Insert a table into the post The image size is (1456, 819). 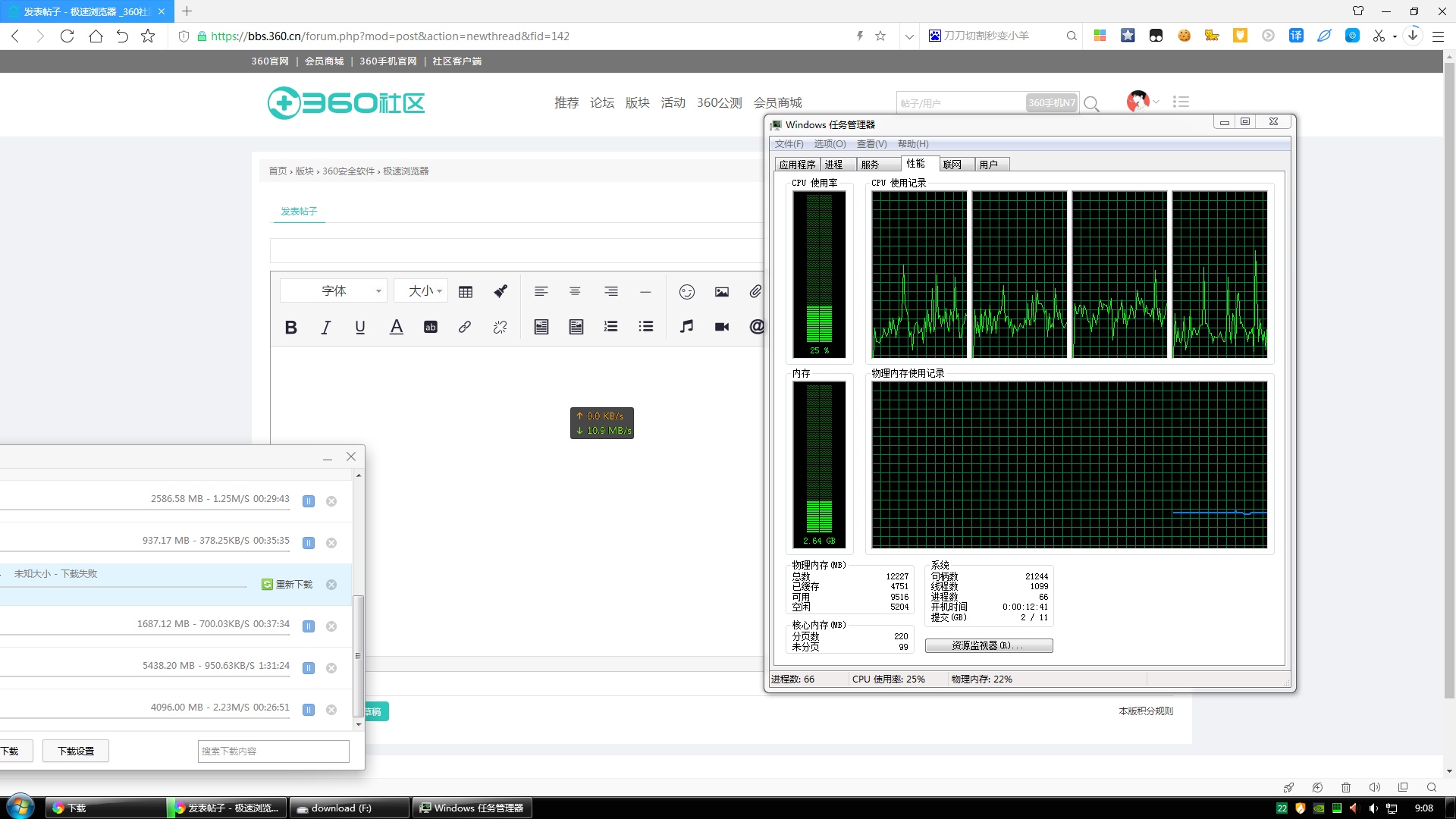point(466,291)
